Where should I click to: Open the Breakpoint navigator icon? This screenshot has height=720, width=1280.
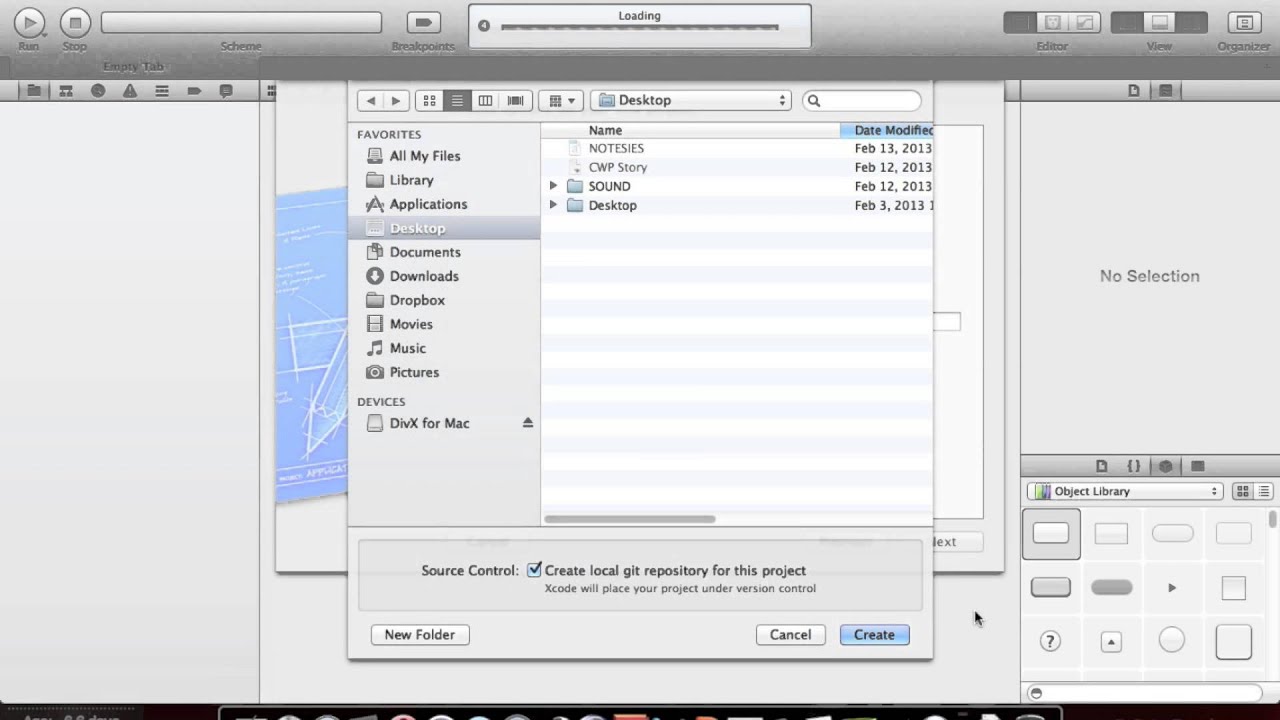194,90
